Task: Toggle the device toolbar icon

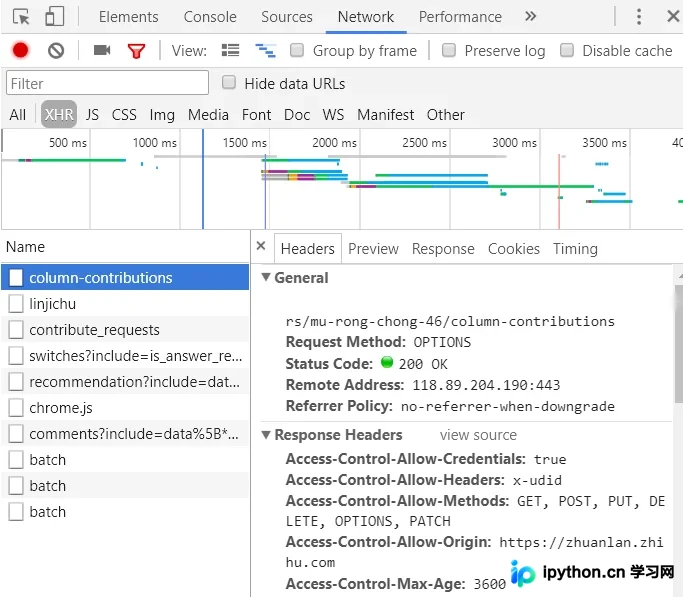Action: click(x=54, y=17)
